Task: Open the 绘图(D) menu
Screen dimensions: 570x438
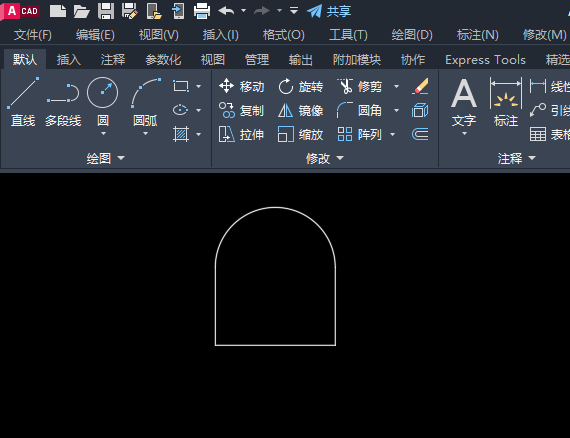Action: [x=412, y=35]
